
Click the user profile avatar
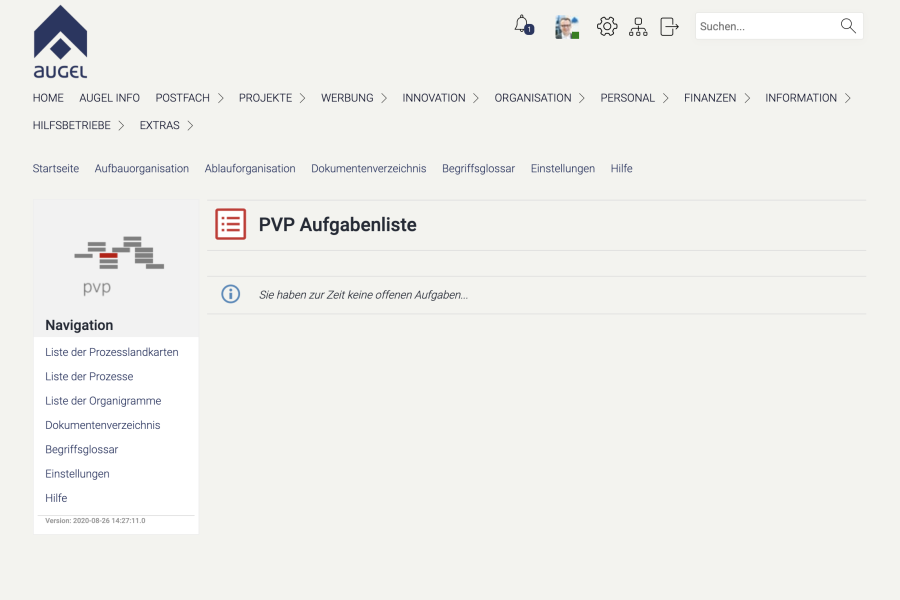coord(567,27)
